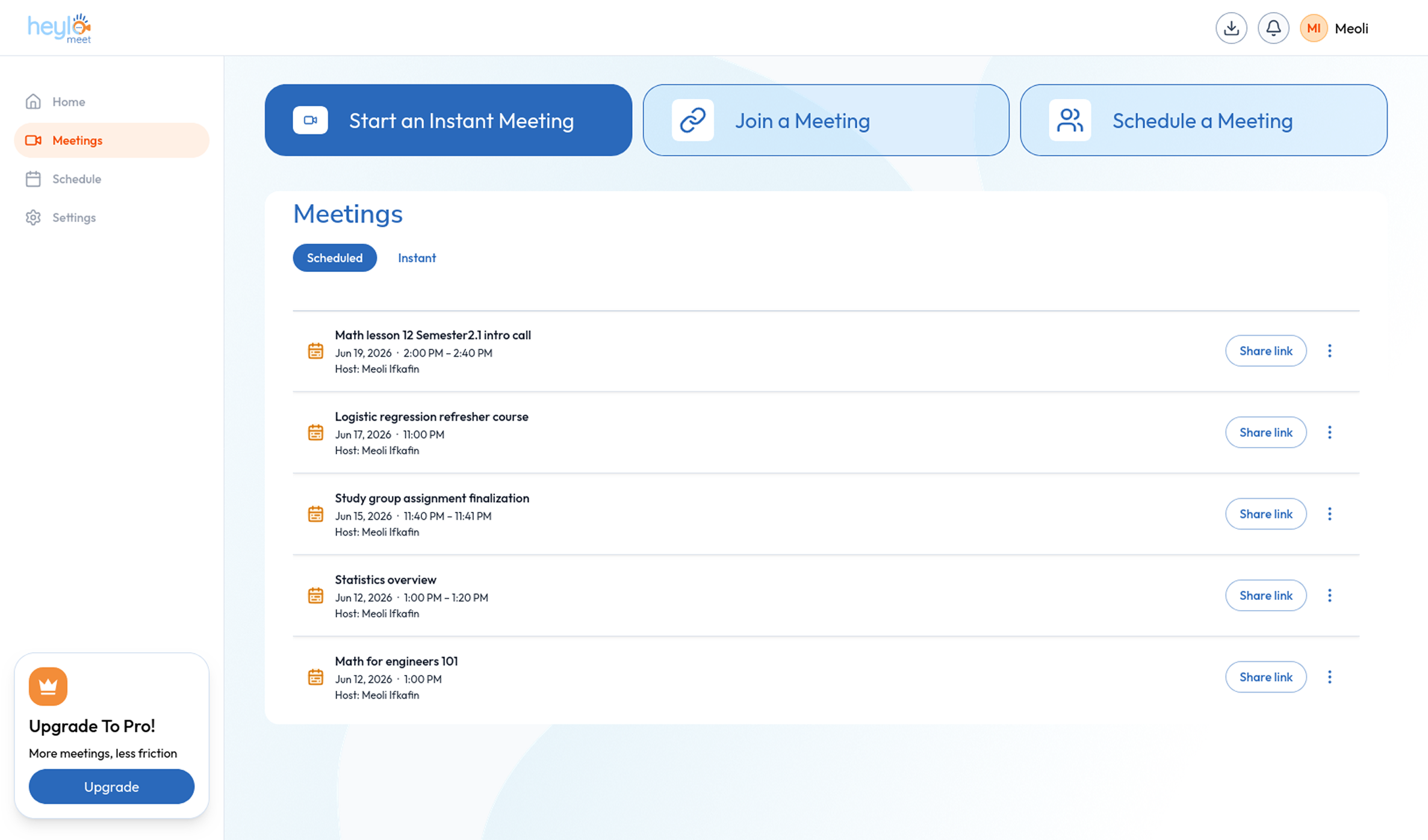This screenshot has height=840, width=1428.
Task: Share link for Study group assignment finalization
Action: pyautogui.click(x=1266, y=514)
